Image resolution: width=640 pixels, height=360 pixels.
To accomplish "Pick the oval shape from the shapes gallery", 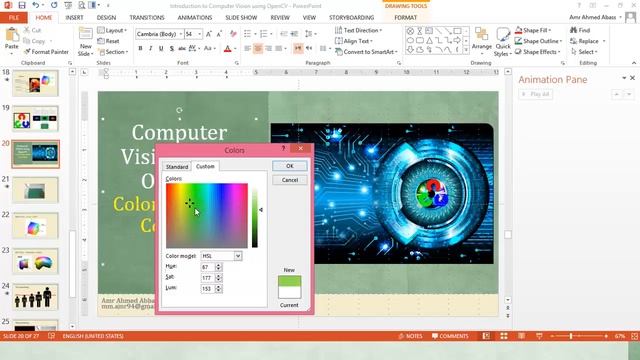I will coord(410,40).
